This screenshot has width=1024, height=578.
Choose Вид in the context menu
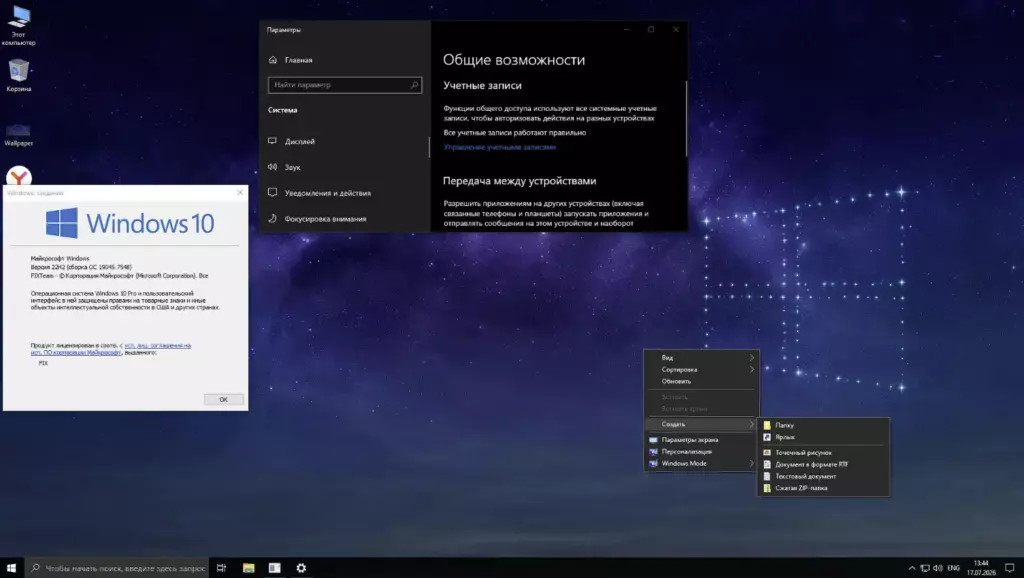(701, 357)
